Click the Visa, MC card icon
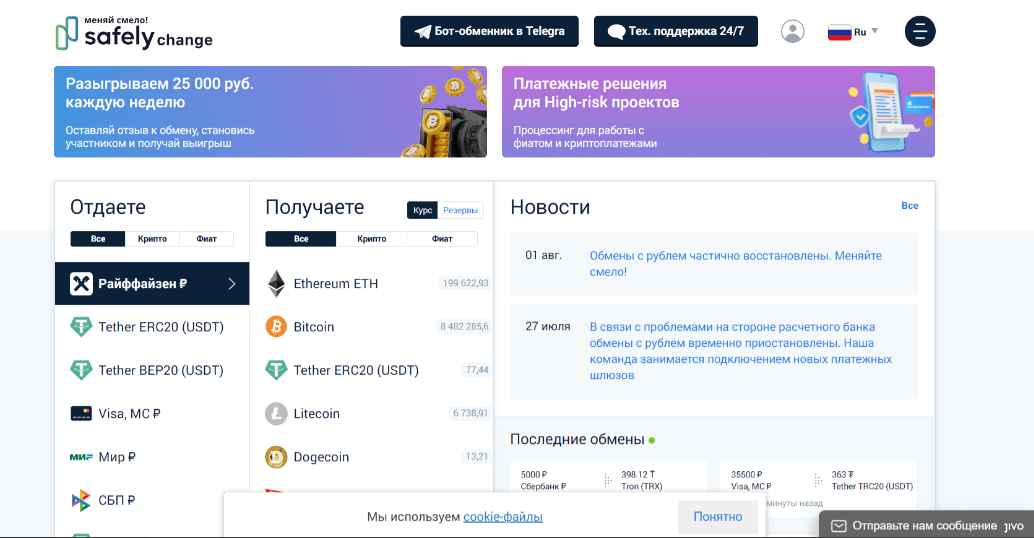Image resolution: width=1034 pixels, height=538 pixels. coord(81,413)
